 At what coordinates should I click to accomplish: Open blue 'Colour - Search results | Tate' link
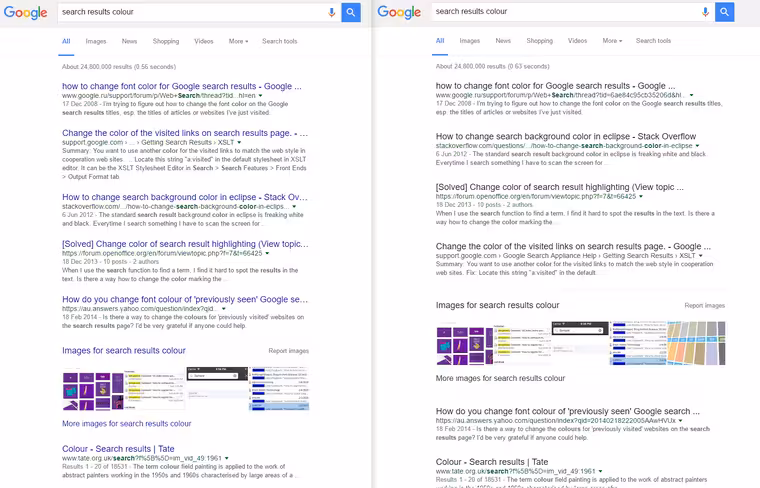pyautogui.click(x=118, y=449)
